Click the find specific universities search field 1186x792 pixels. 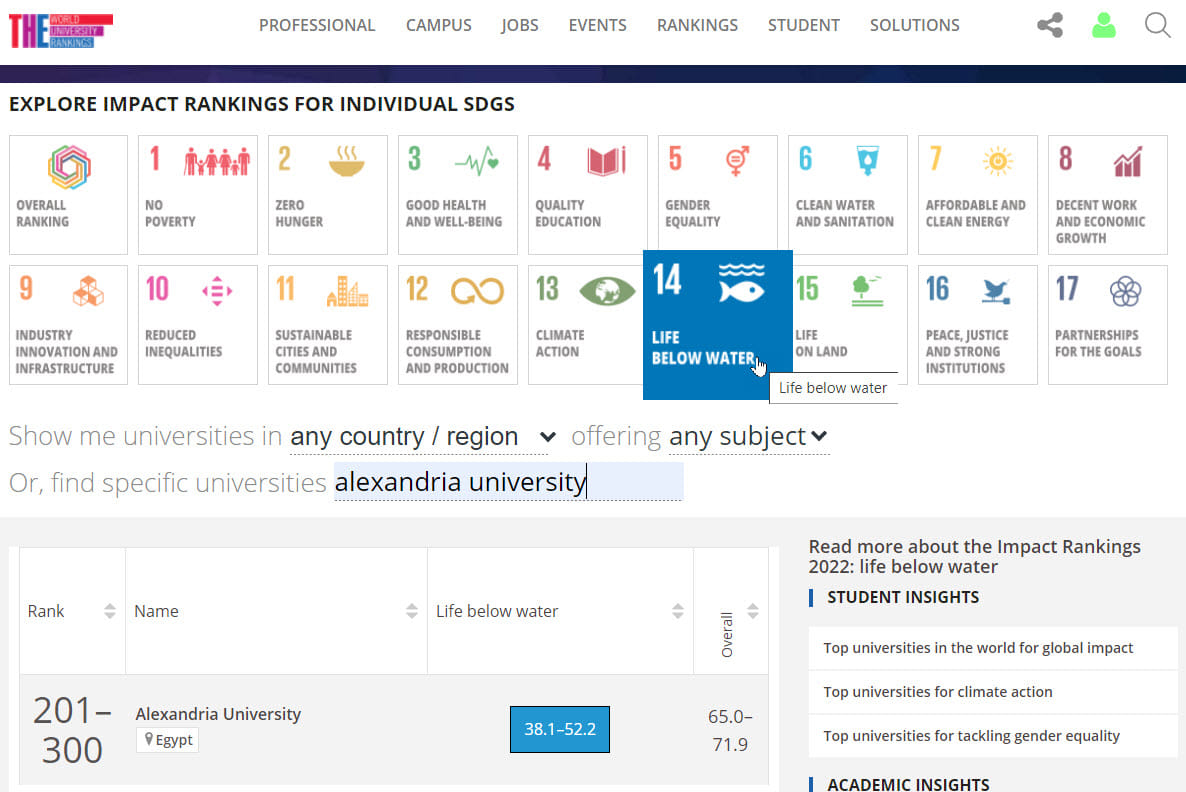(x=508, y=482)
